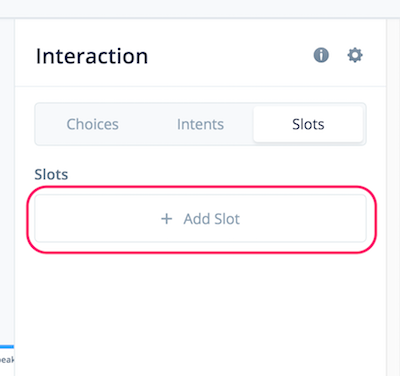Open the Interaction info icon

point(321,55)
